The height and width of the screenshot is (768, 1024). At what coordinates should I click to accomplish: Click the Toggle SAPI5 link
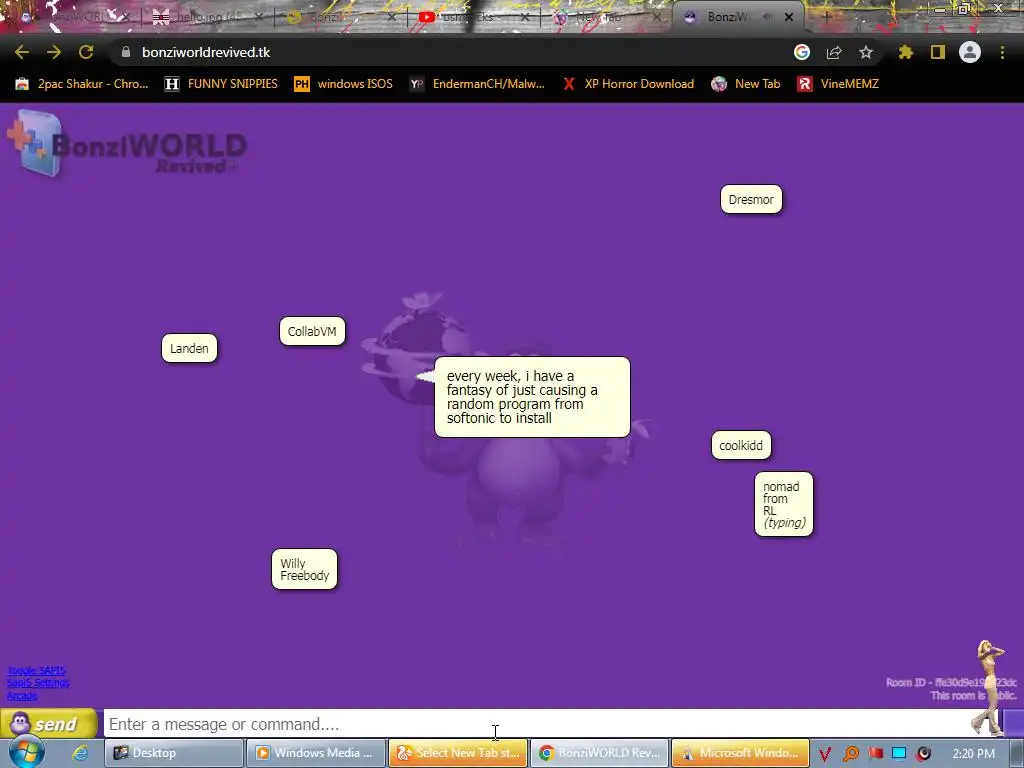coord(36,671)
